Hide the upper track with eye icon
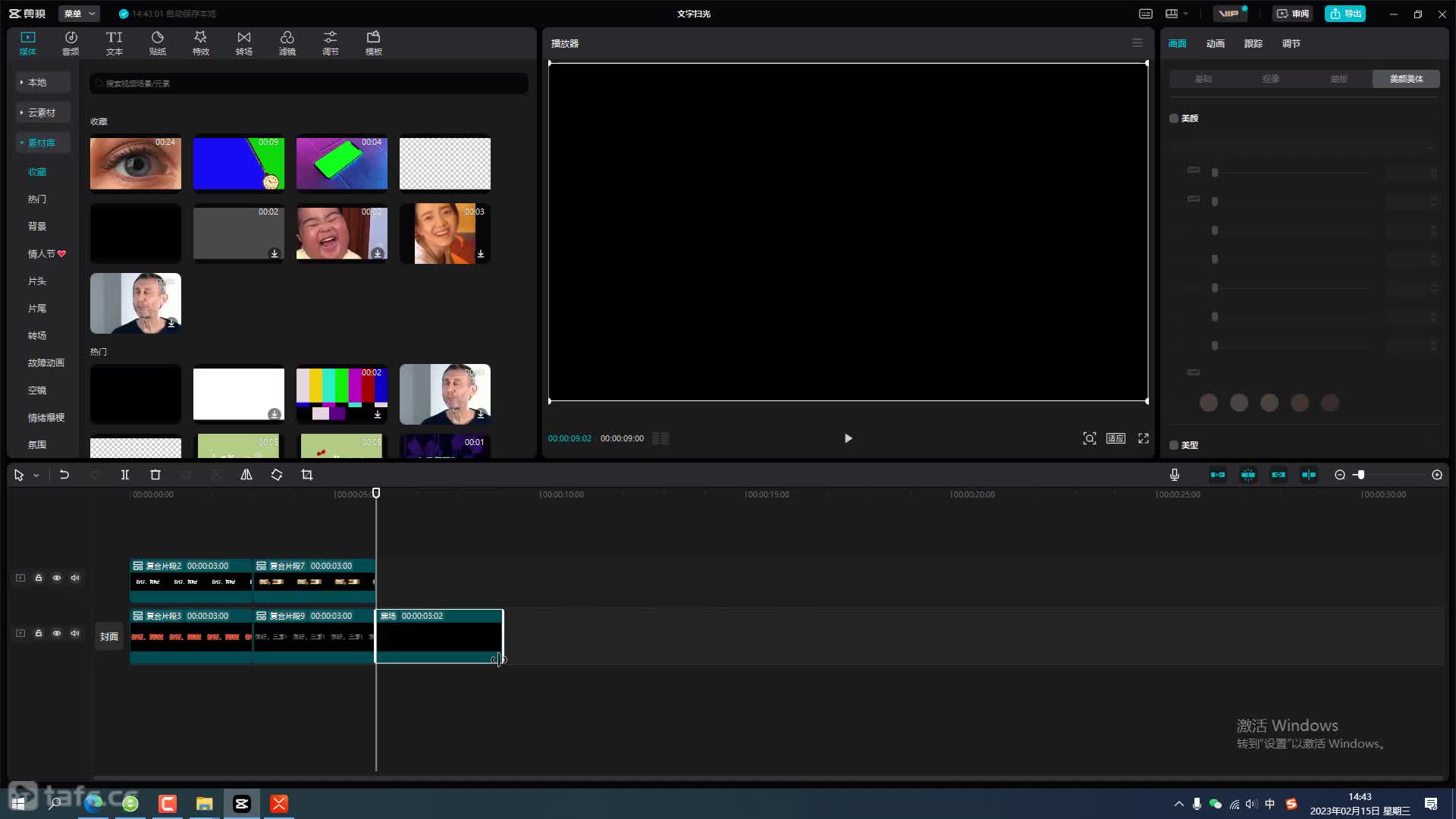This screenshot has width=1456, height=819. point(57,578)
